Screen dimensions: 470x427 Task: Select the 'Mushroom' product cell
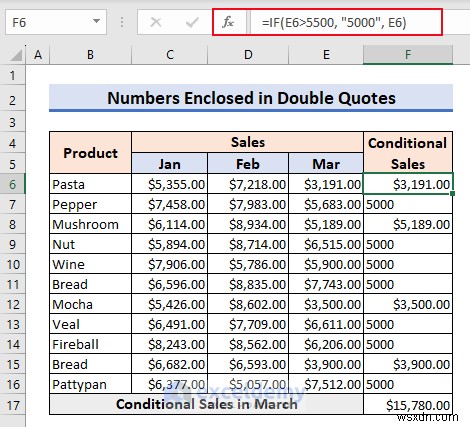click(90, 224)
